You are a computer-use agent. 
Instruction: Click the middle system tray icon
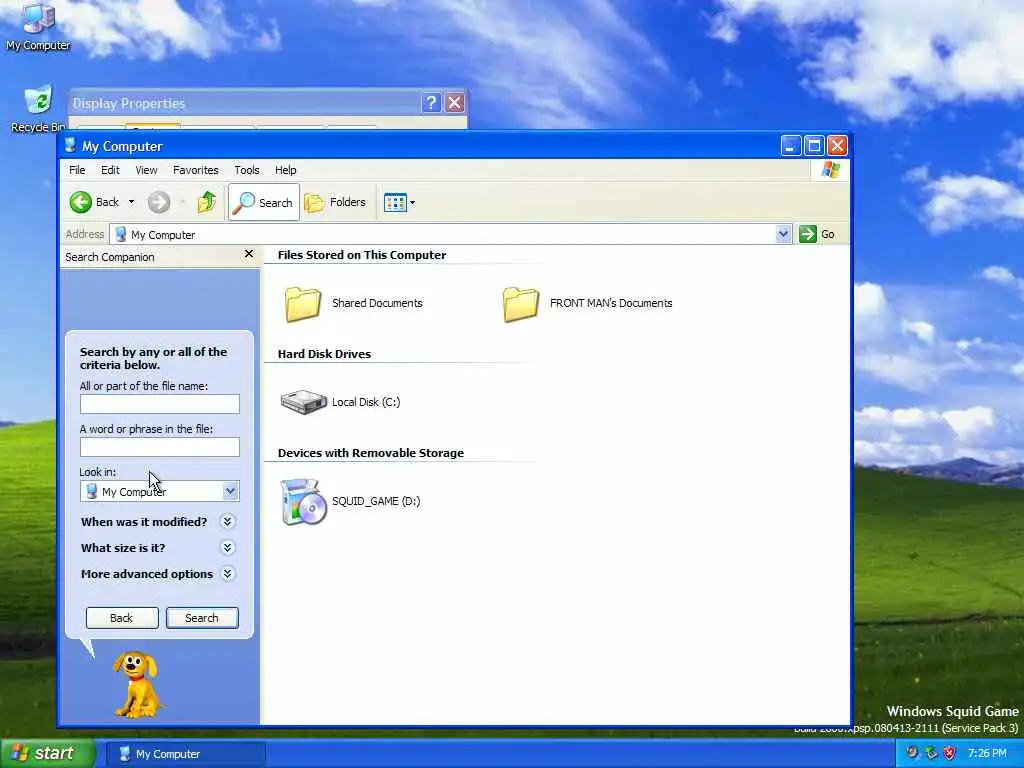click(x=931, y=754)
